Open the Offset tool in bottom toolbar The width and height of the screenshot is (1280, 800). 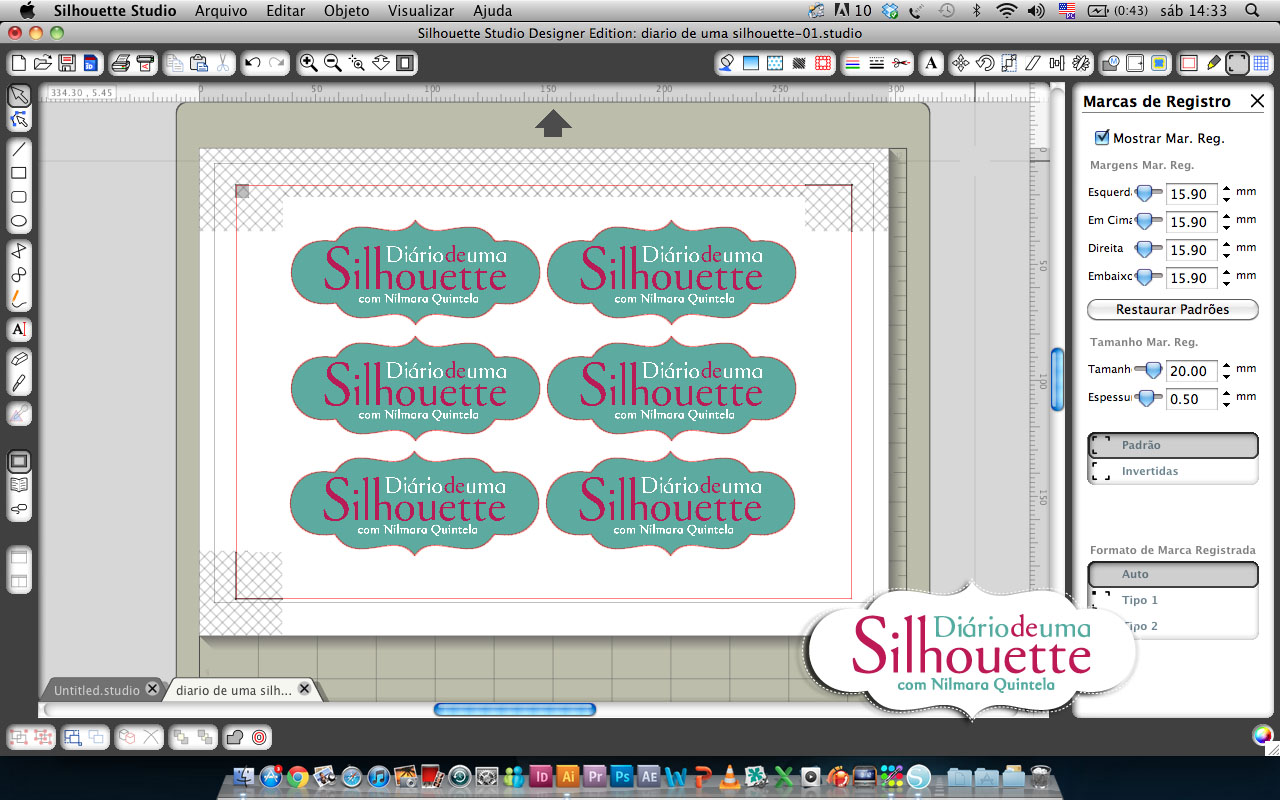click(x=259, y=738)
